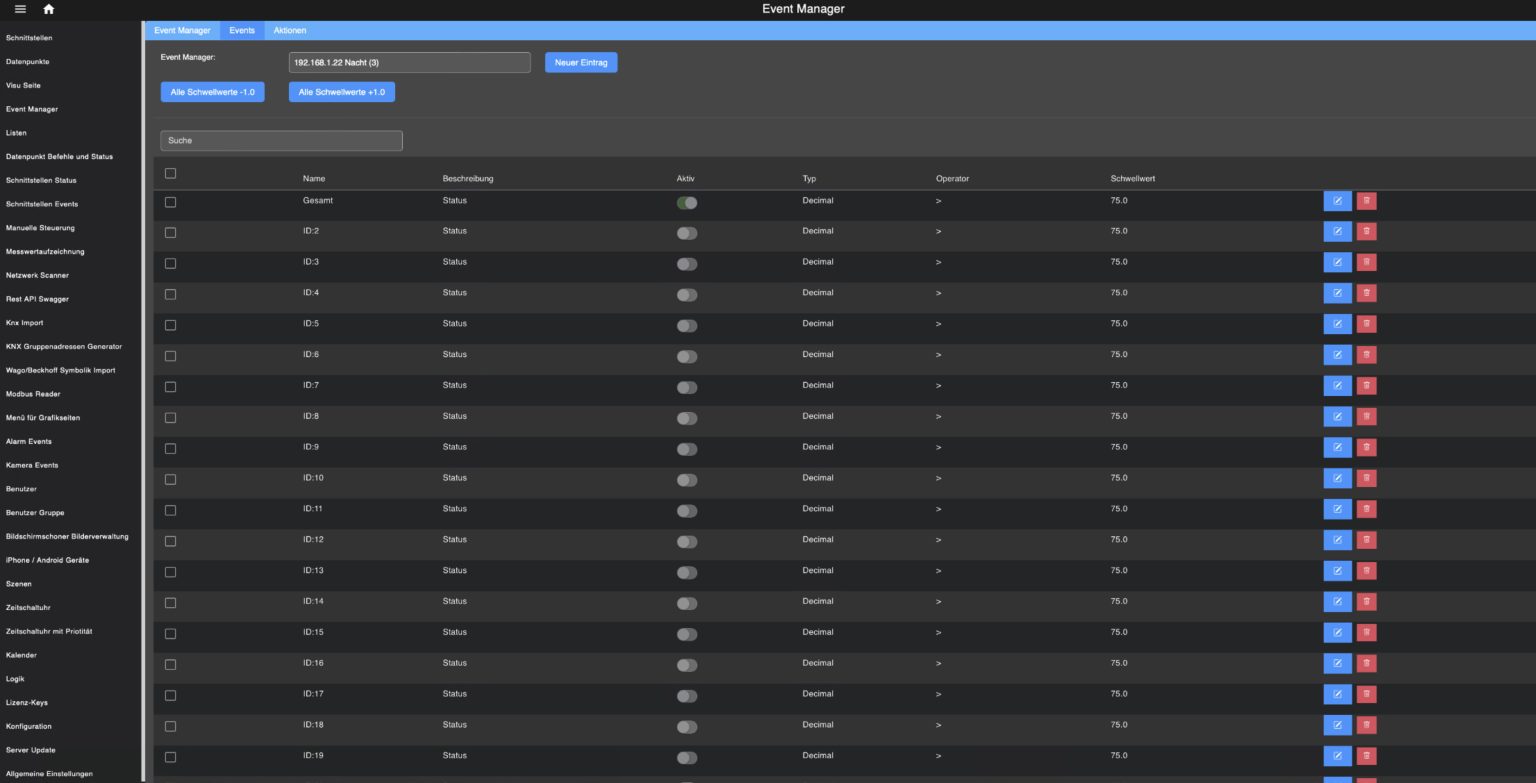Click the home icon in top bar
Image resolution: width=1536 pixels, height=783 pixels.
[x=49, y=9]
